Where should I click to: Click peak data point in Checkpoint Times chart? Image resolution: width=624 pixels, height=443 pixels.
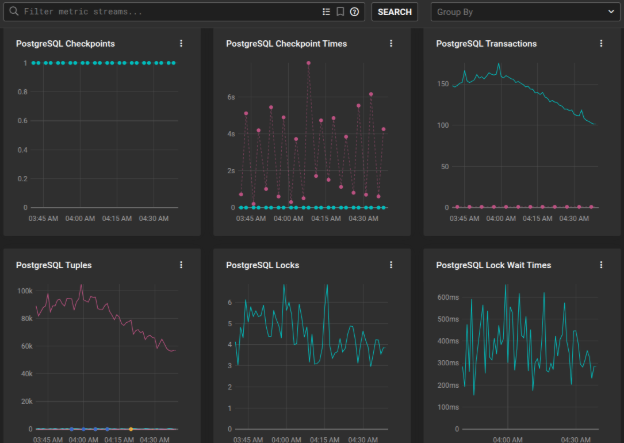tap(308, 63)
